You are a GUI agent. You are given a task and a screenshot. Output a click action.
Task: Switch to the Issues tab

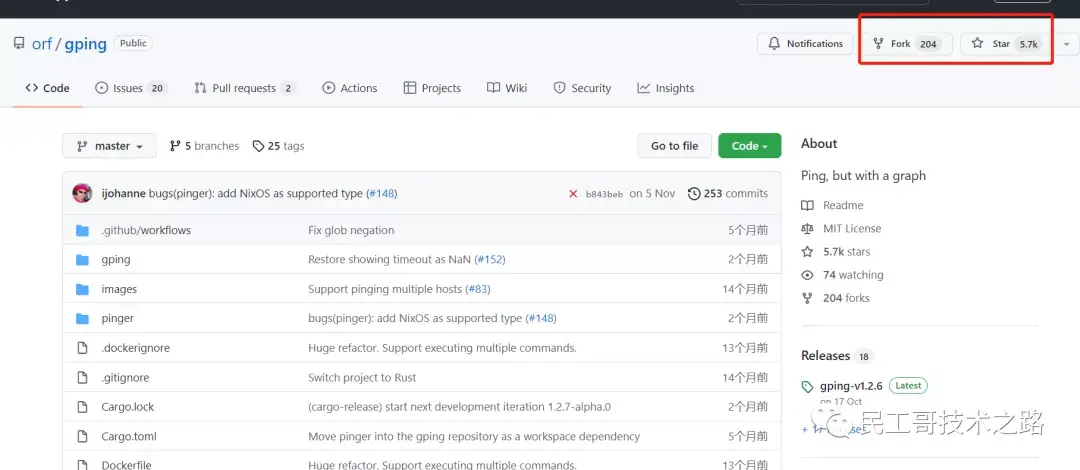130,88
